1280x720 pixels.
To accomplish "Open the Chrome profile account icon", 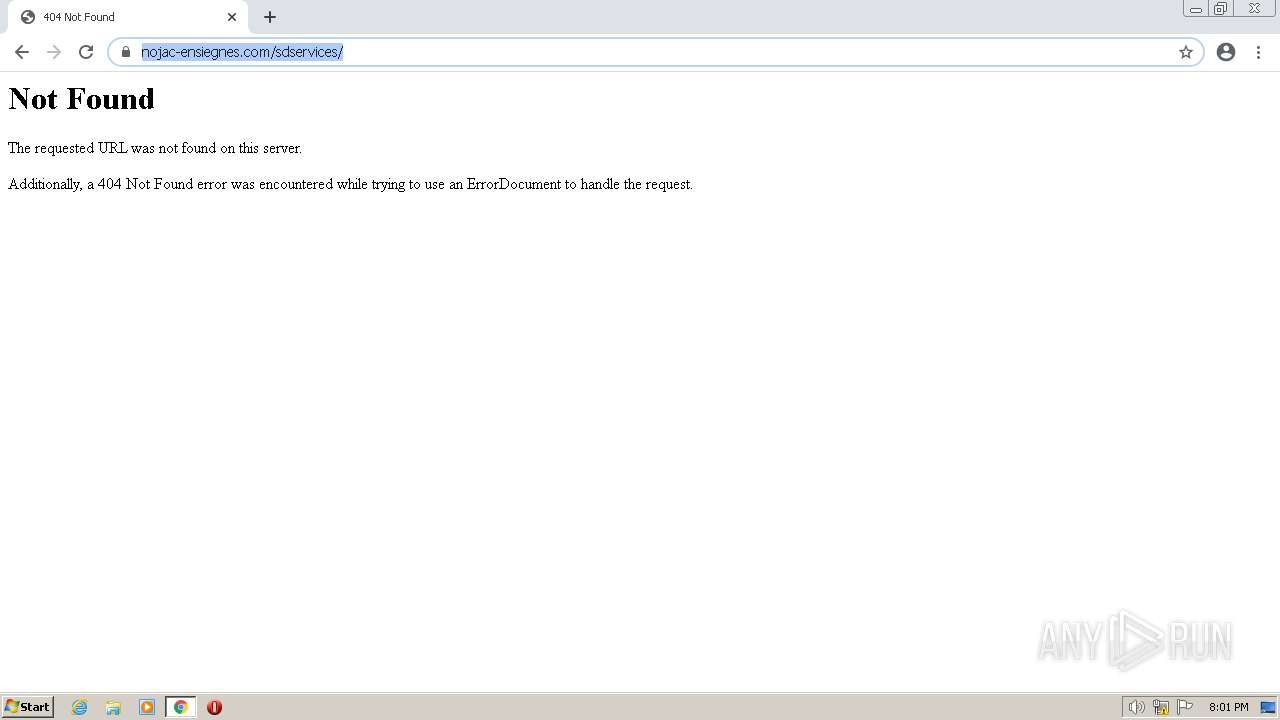I will click(x=1226, y=52).
